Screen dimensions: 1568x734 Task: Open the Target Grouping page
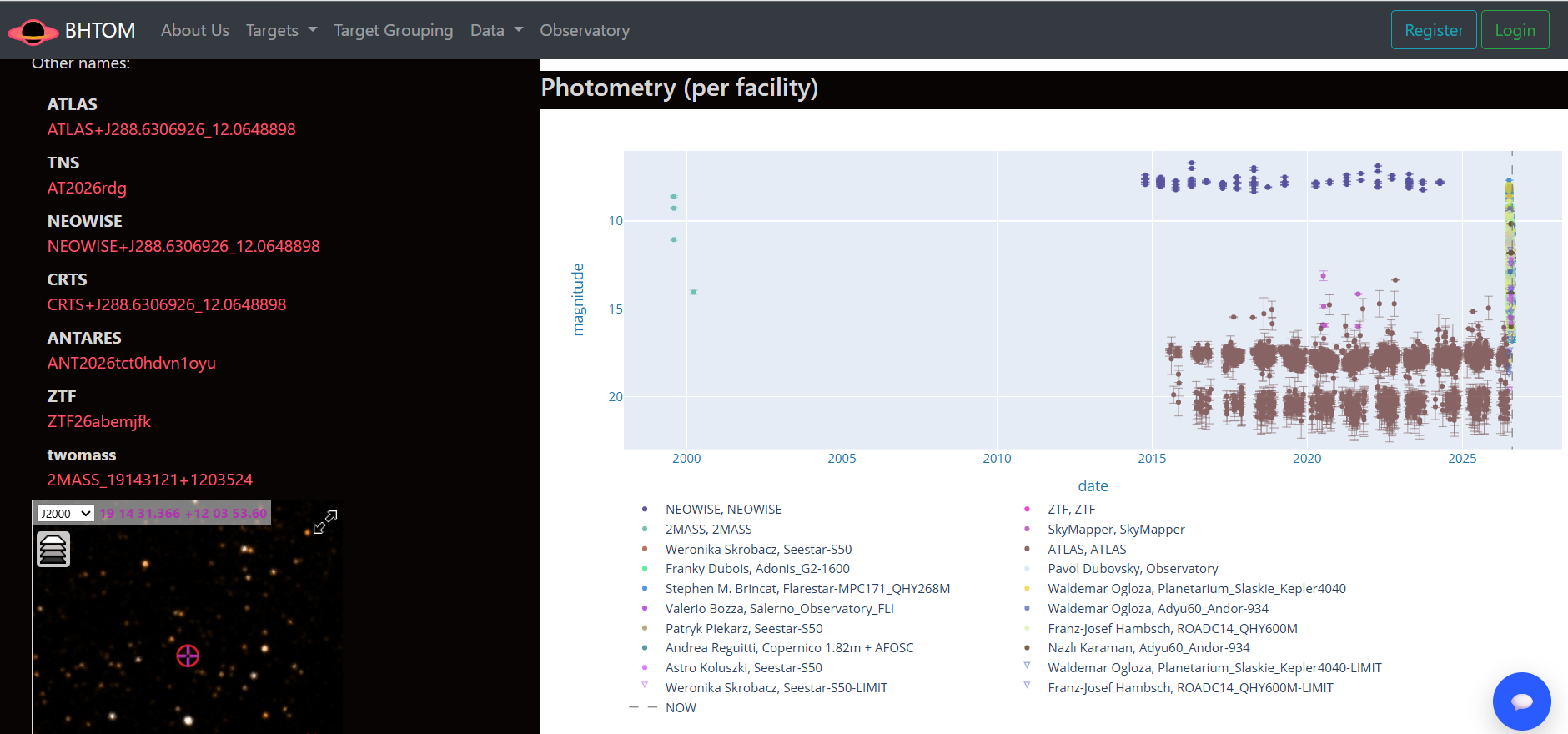(x=394, y=30)
